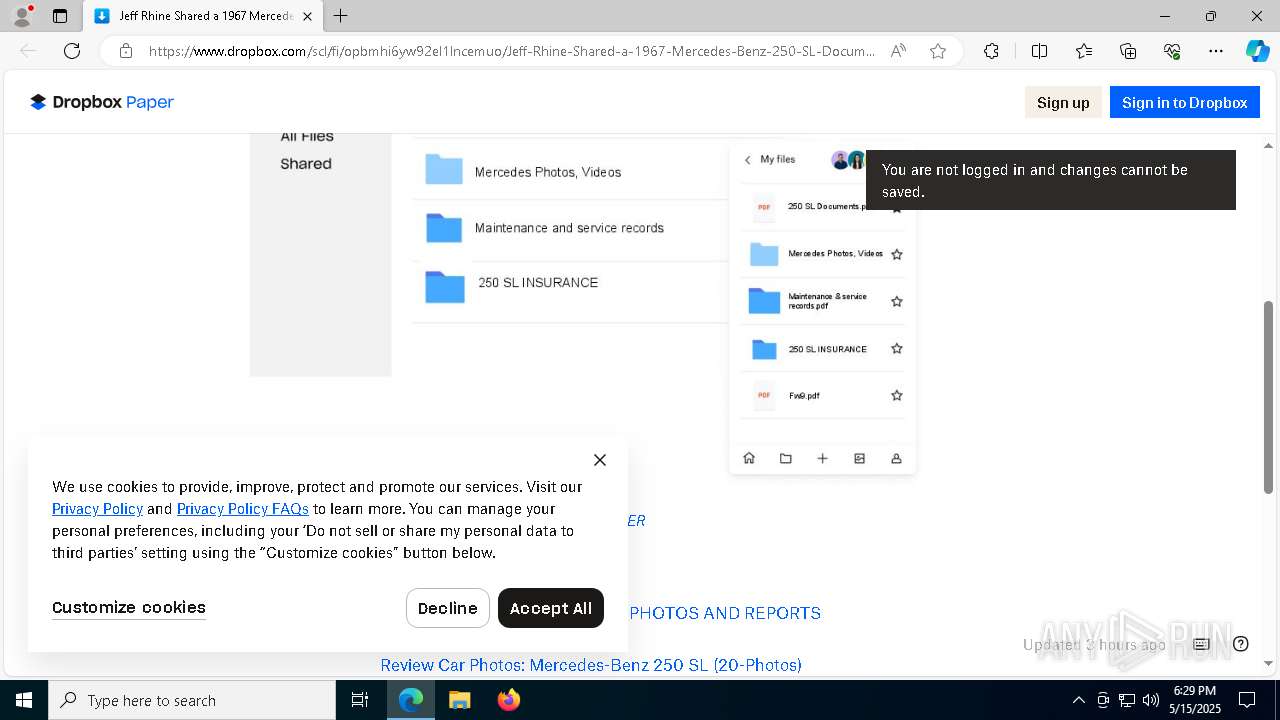Image resolution: width=1280 pixels, height=720 pixels.
Task: Open Review Car Photos: Mercedes-Benz 250 SL link
Action: [x=591, y=665]
